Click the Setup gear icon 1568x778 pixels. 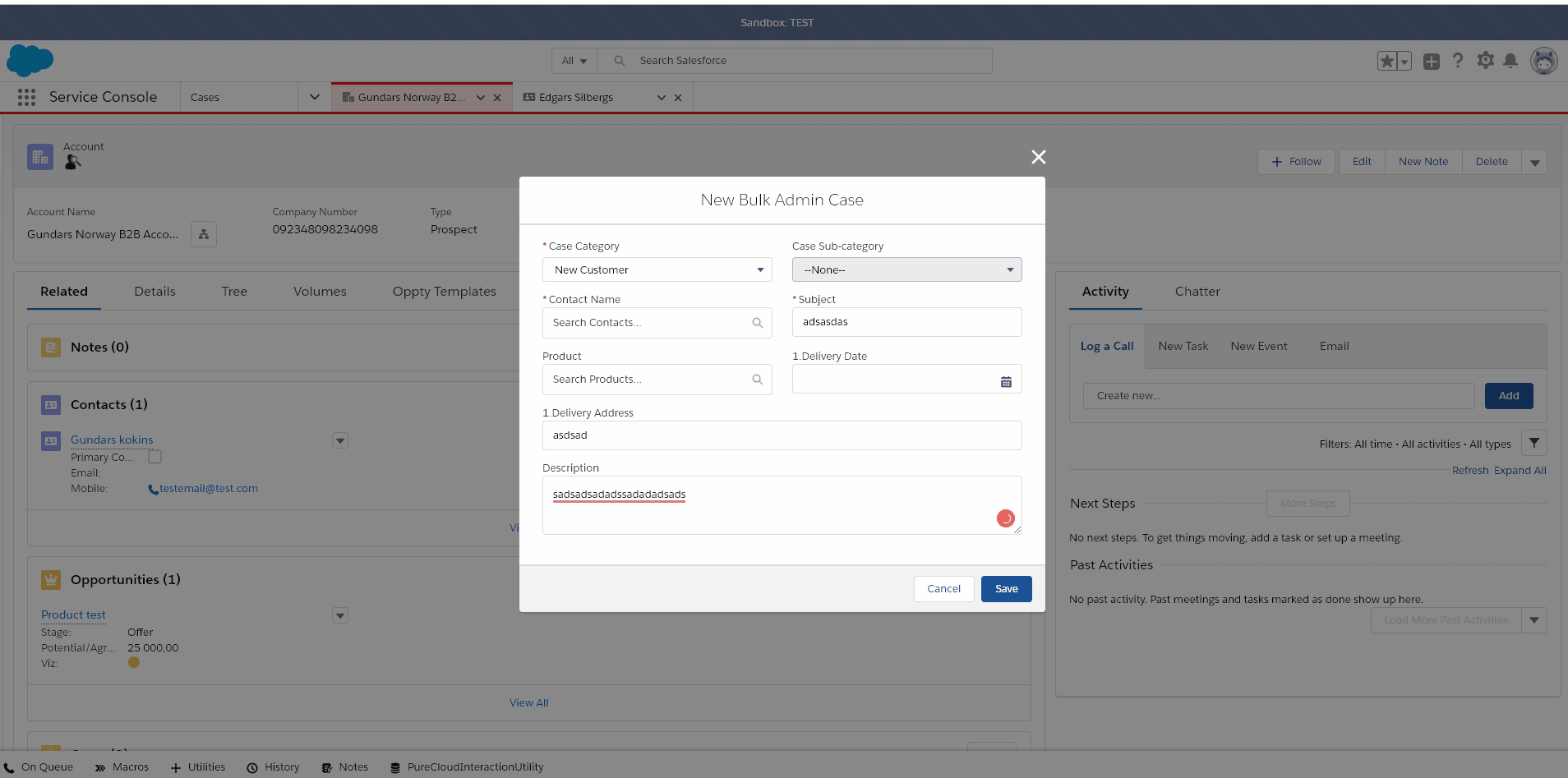point(1484,60)
